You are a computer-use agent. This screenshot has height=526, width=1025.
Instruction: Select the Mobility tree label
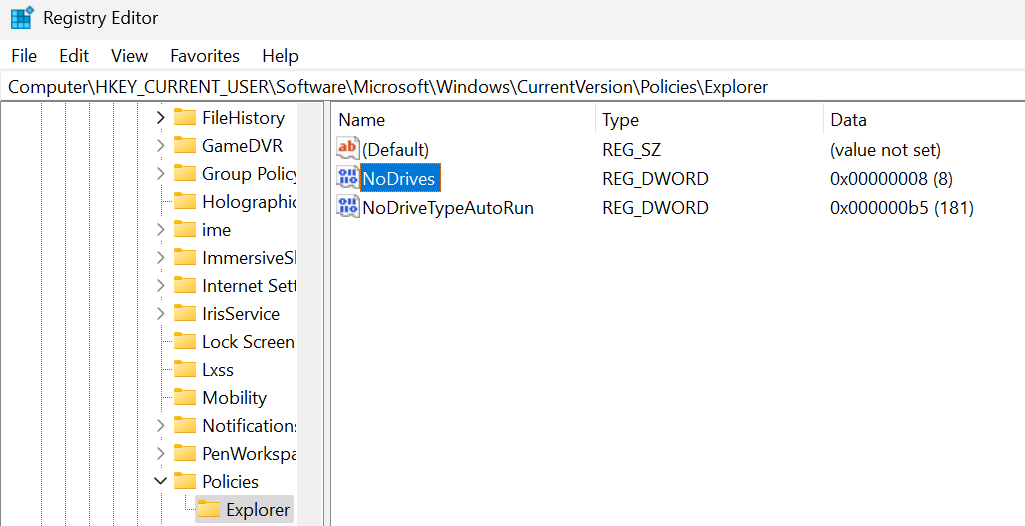(x=235, y=398)
